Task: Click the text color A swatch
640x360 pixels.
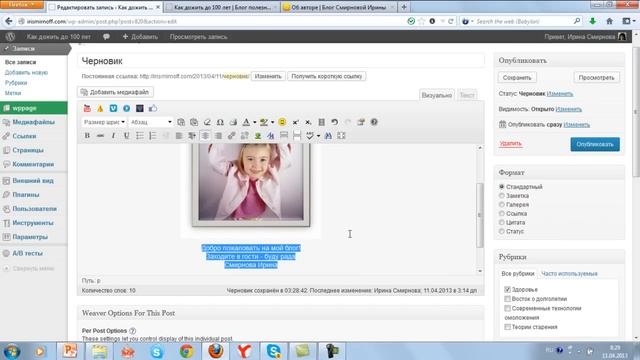Action: pos(246,122)
